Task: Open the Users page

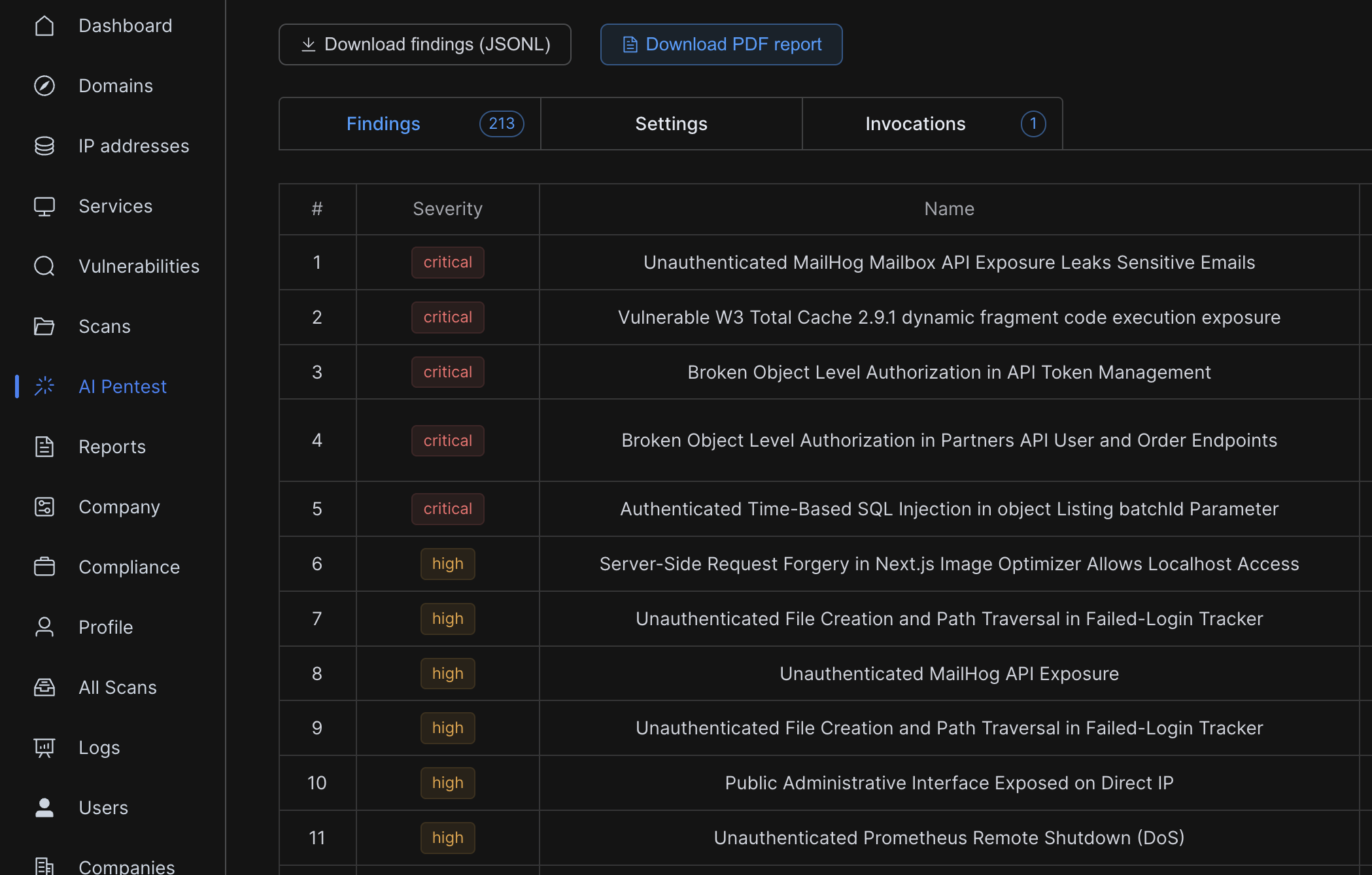Action: (103, 808)
